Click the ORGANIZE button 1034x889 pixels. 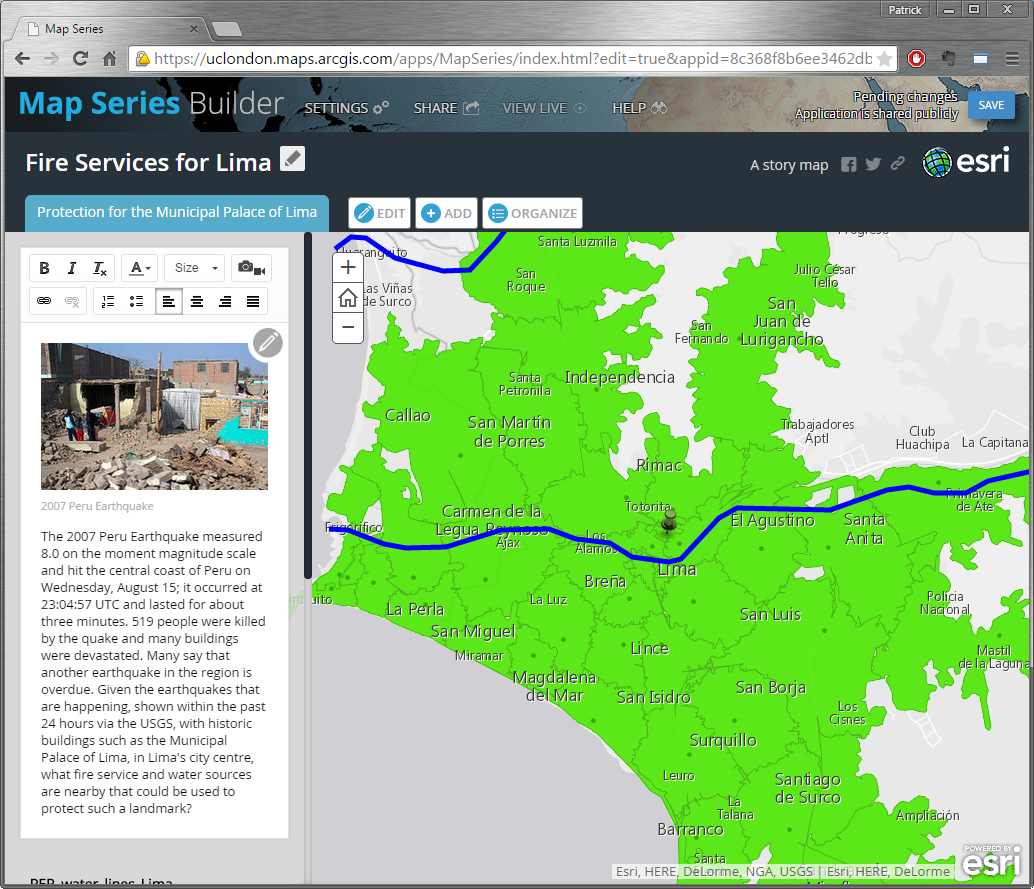pos(533,213)
